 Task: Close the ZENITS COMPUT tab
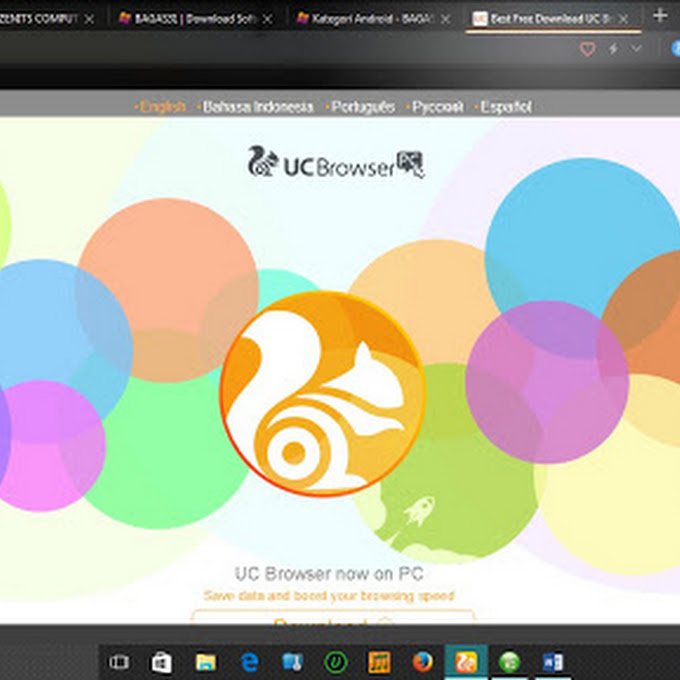(90, 19)
